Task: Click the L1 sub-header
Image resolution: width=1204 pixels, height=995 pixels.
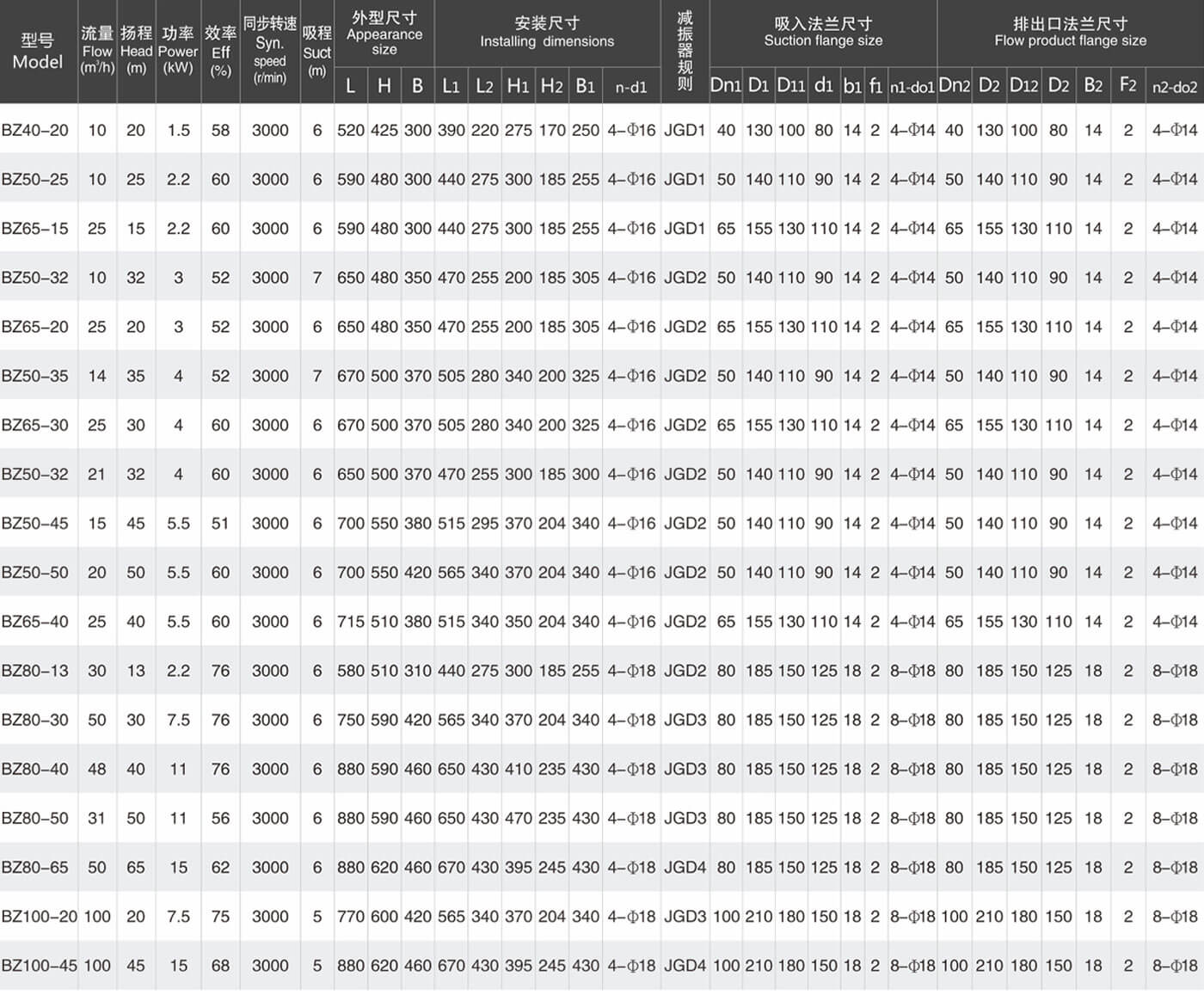Action: tap(451, 86)
